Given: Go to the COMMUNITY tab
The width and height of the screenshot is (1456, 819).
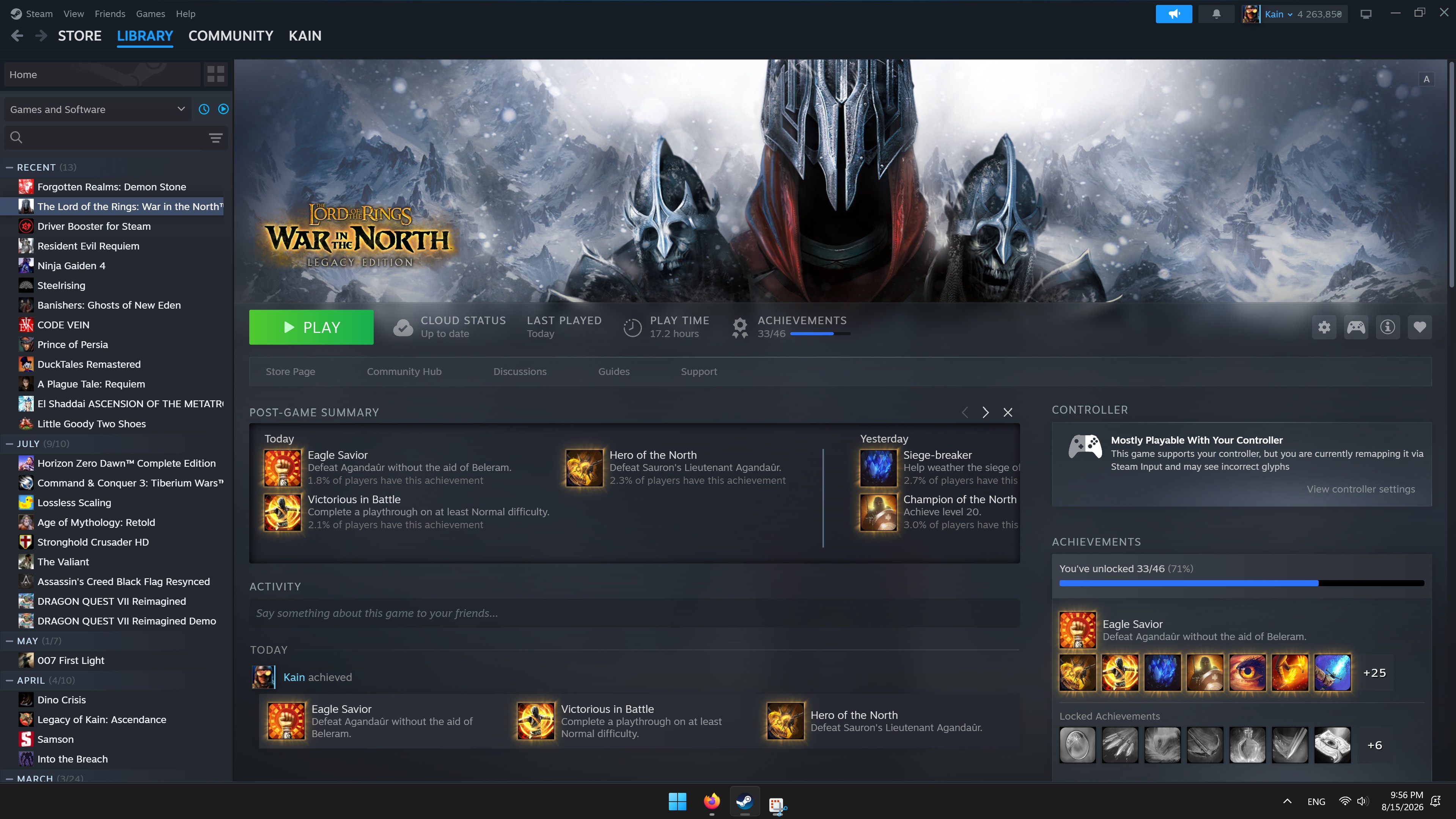Looking at the screenshot, I should coord(231,36).
